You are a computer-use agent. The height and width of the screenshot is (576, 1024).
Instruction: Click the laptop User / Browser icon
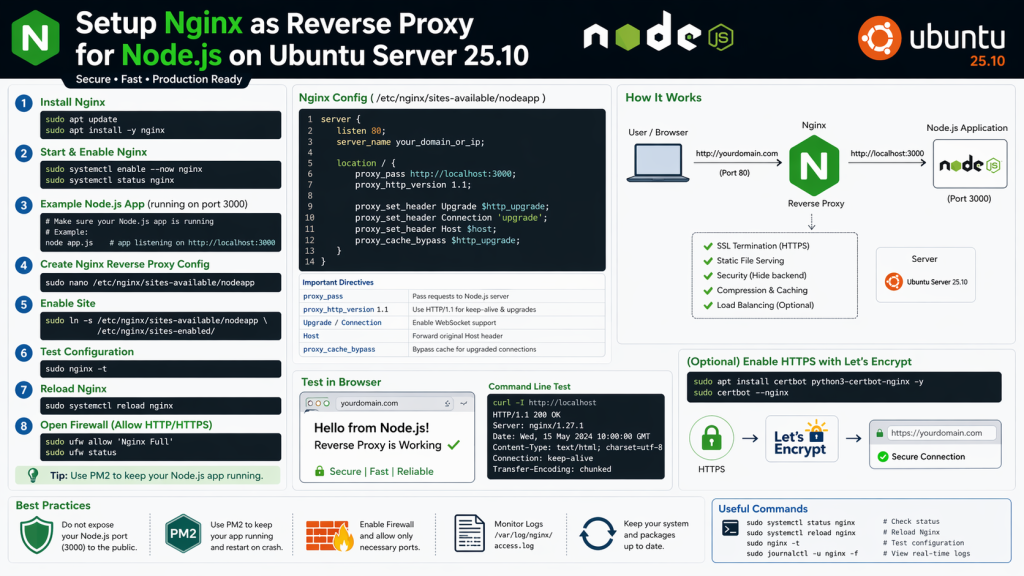[x=657, y=165]
